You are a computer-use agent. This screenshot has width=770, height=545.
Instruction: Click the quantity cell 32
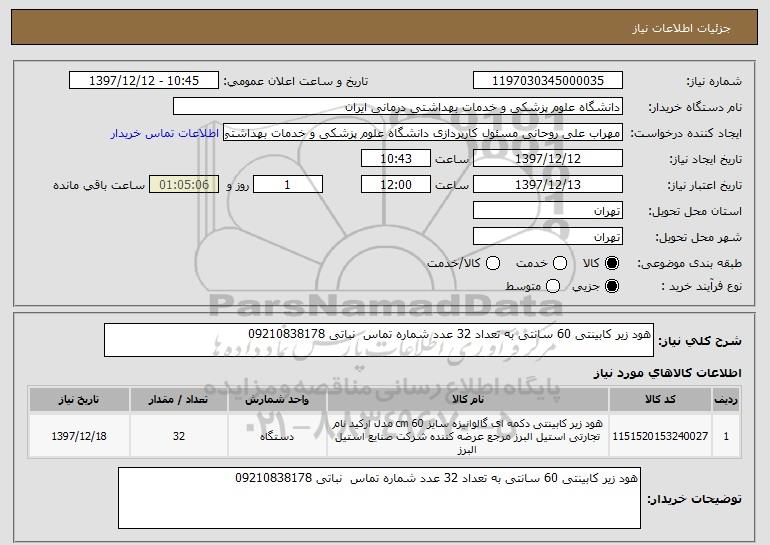pos(179,436)
